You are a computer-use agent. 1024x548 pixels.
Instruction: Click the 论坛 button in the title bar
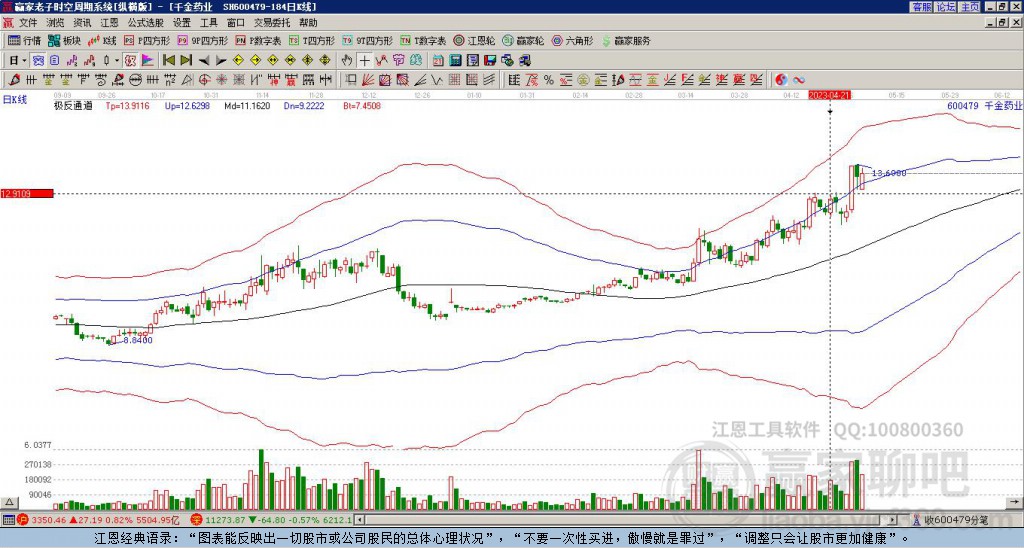point(945,7)
